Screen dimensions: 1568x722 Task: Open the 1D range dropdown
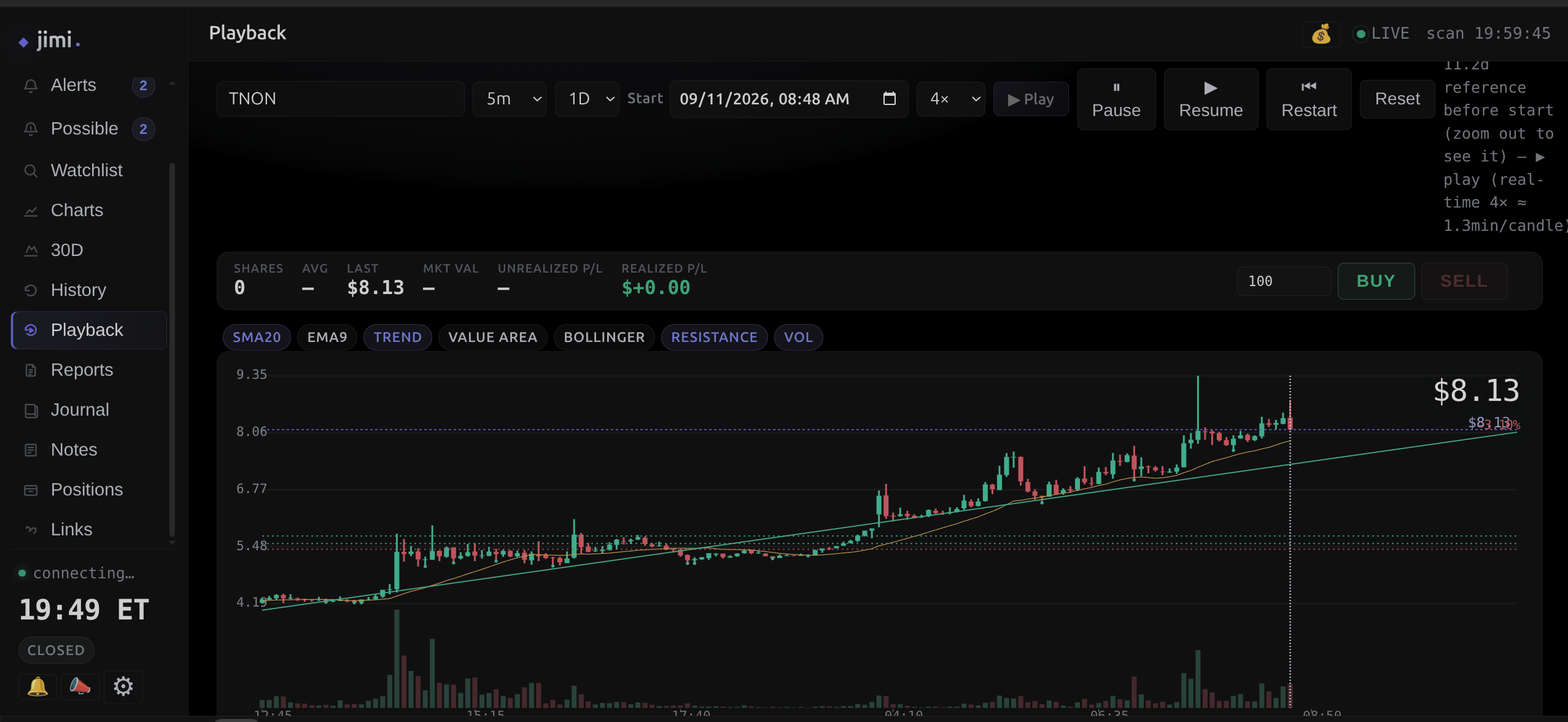point(587,99)
